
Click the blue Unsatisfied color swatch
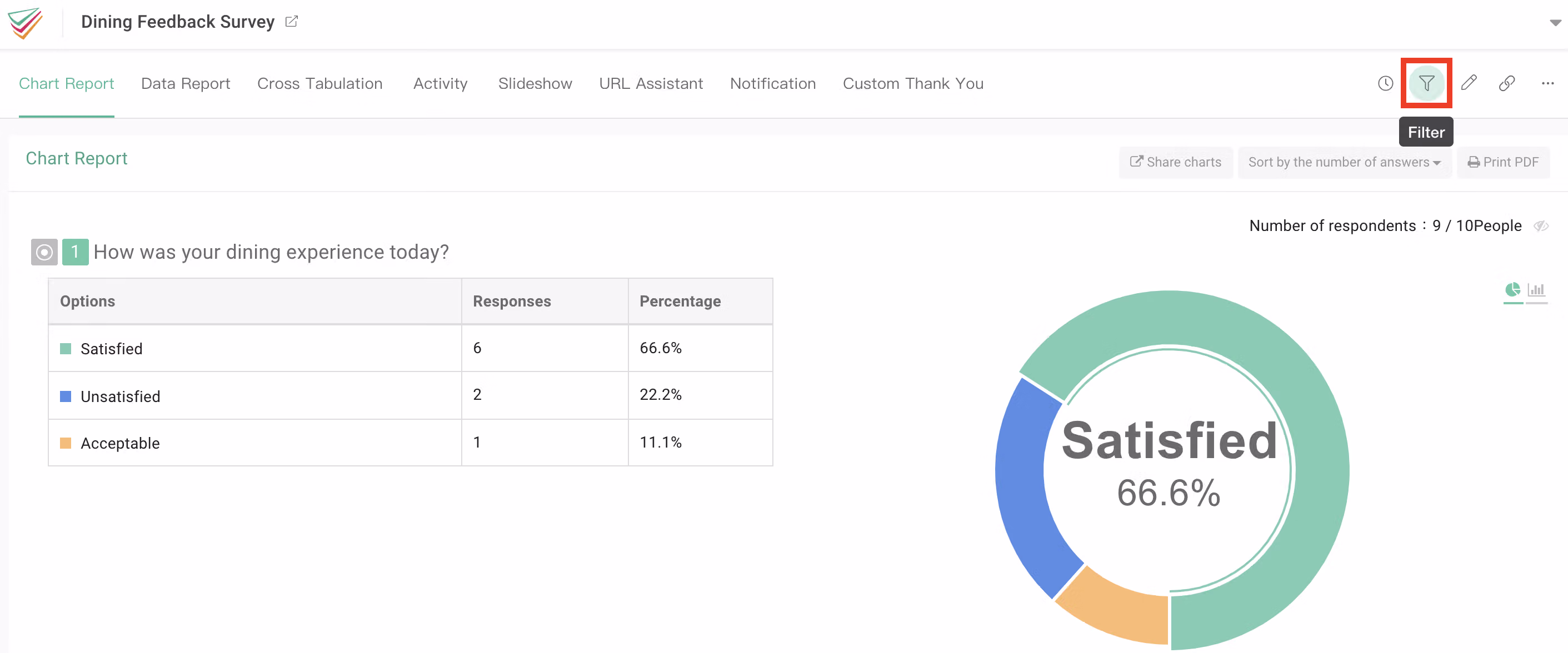pyautogui.click(x=66, y=396)
